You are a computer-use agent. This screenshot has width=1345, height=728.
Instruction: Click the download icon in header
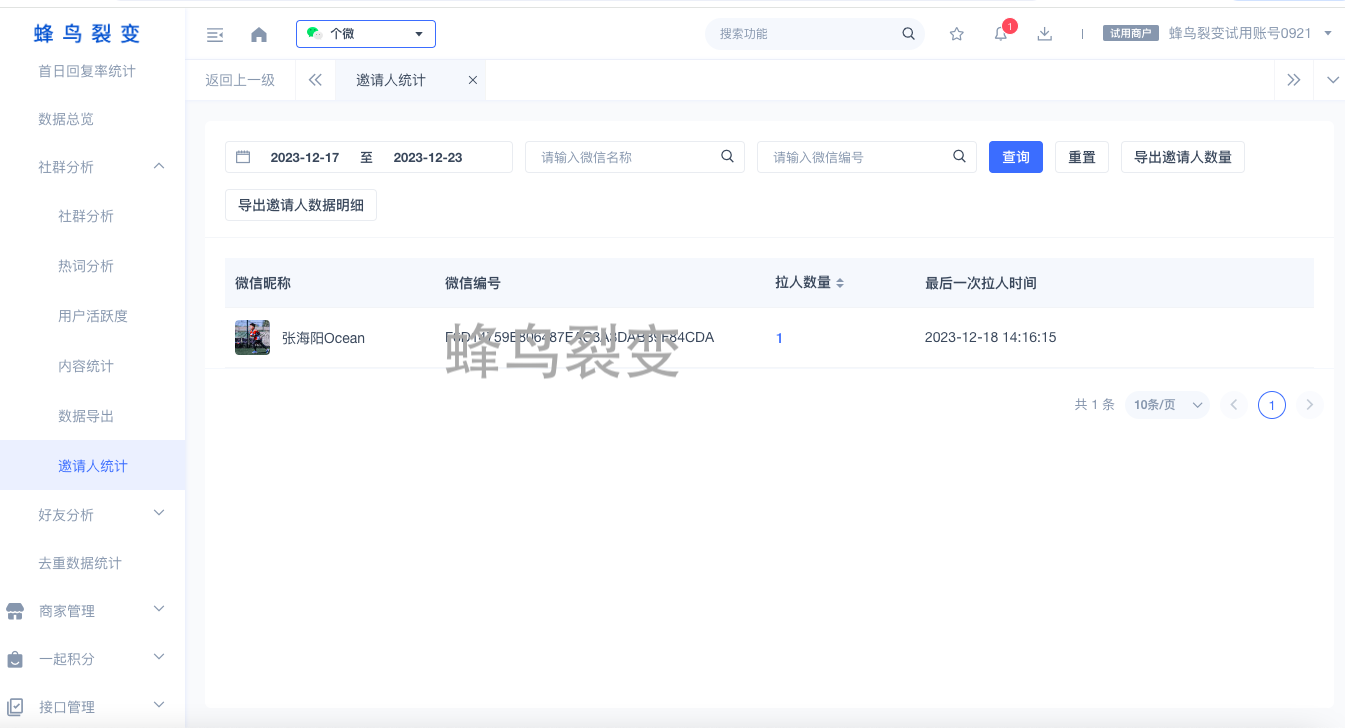coord(1045,34)
